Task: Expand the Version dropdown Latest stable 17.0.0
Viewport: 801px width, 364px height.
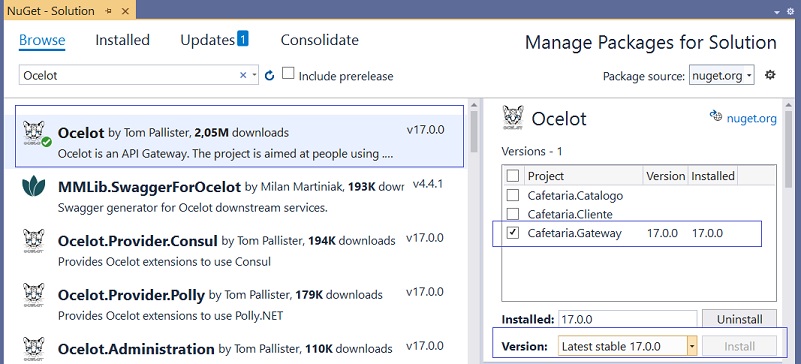Action: point(627,346)
